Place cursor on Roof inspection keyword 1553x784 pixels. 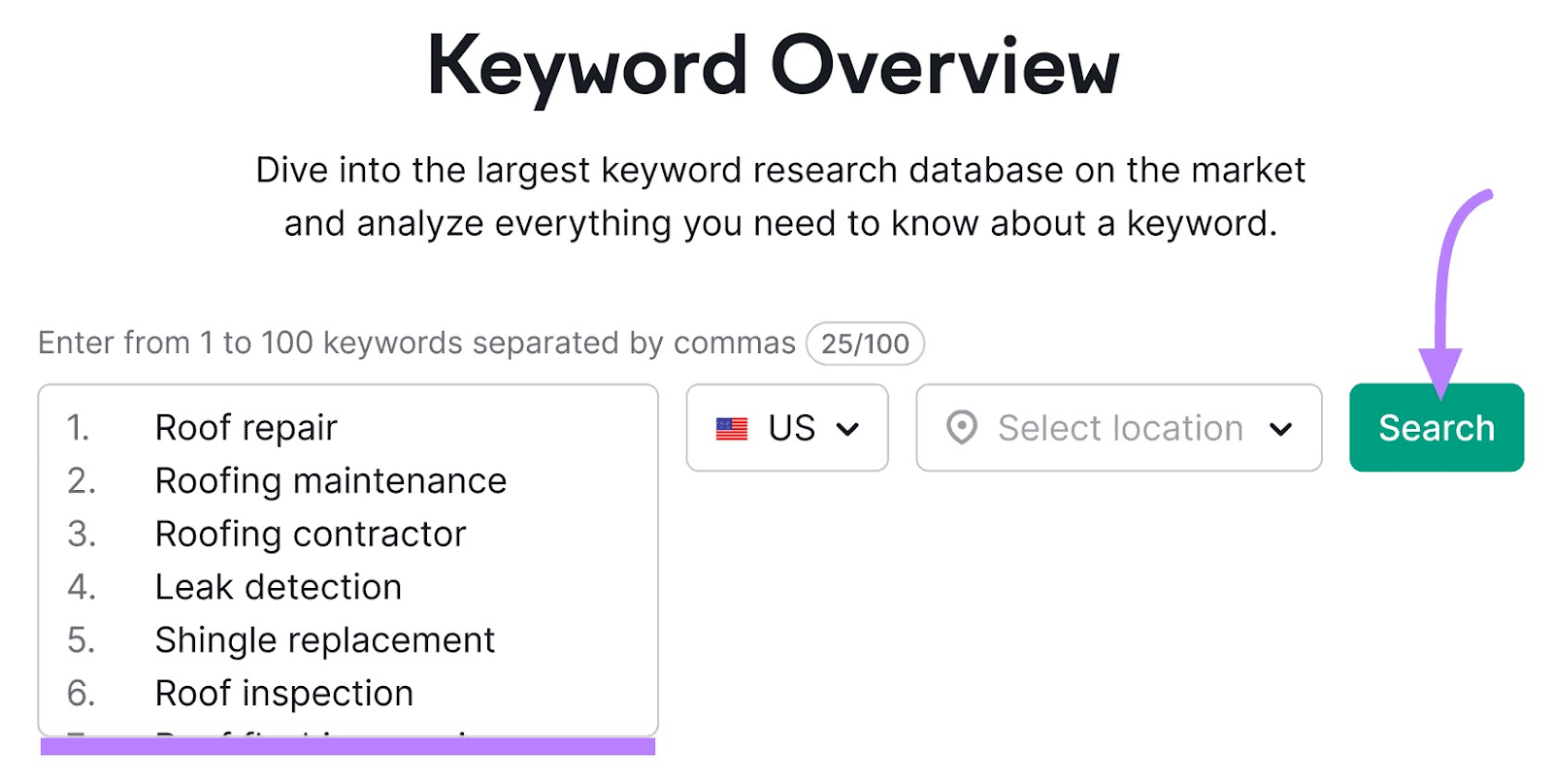tap(283, 694)
